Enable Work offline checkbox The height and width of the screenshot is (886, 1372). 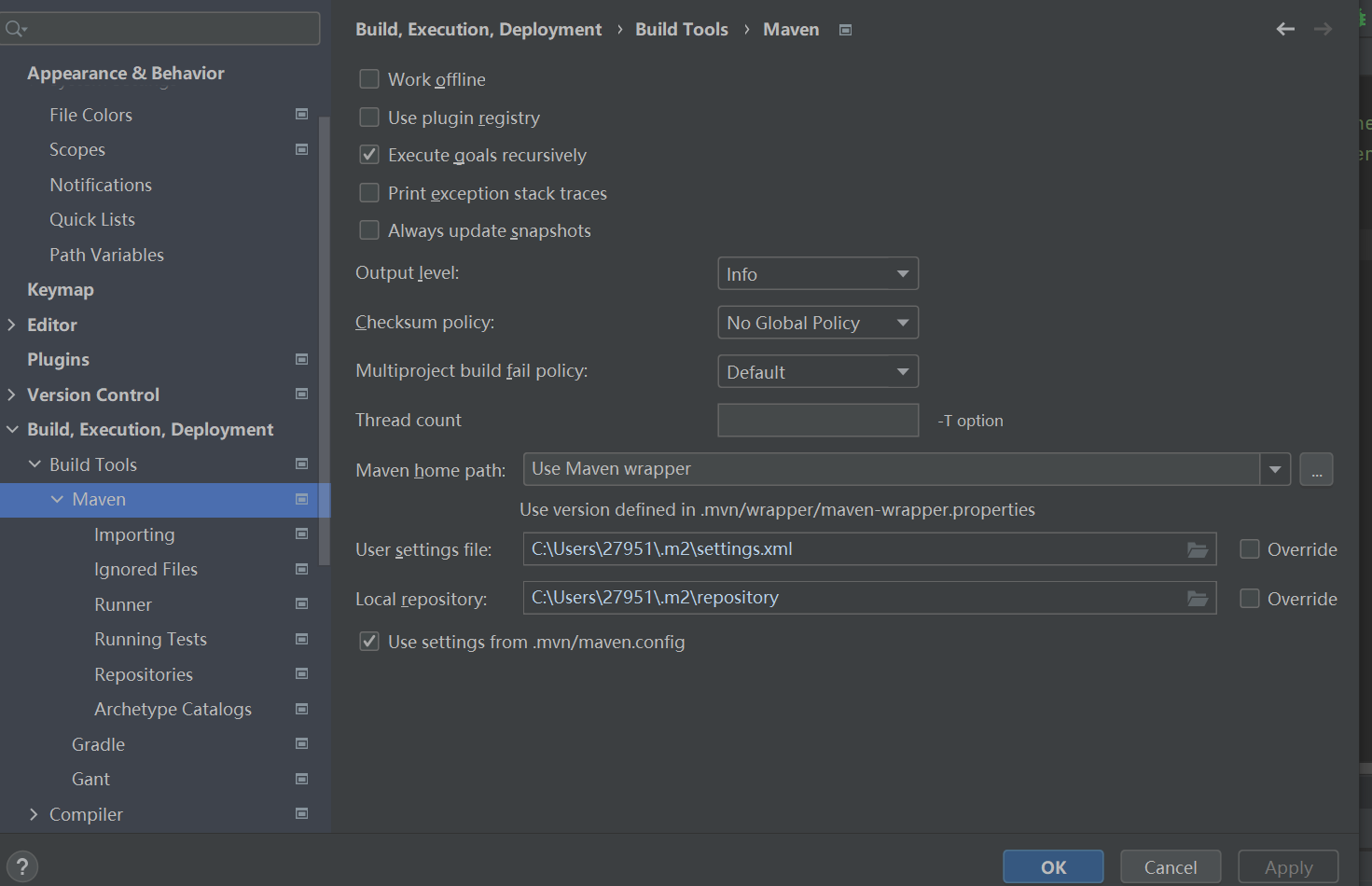click(x=369, y=79)
